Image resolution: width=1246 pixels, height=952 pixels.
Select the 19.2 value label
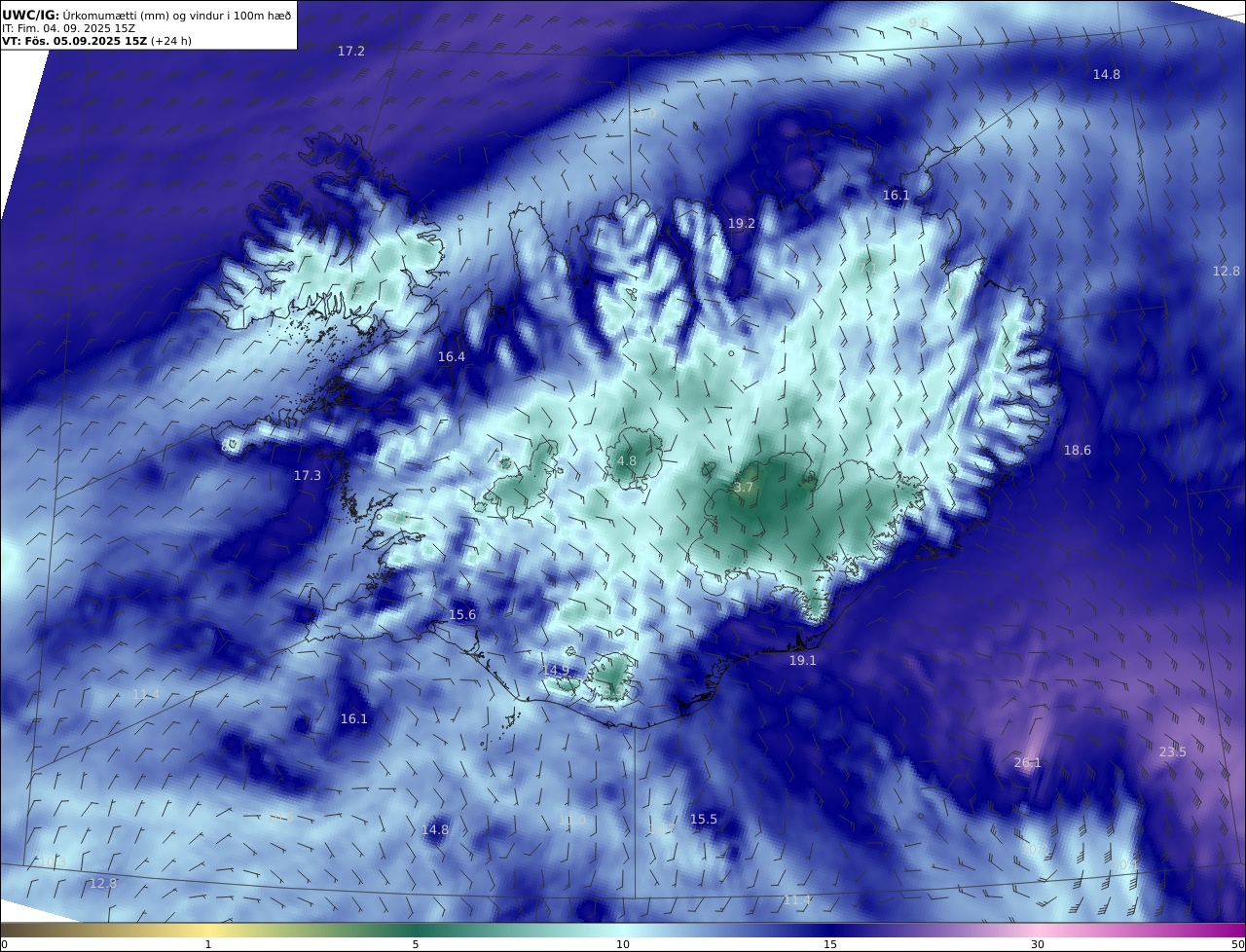tap(742, 223)
